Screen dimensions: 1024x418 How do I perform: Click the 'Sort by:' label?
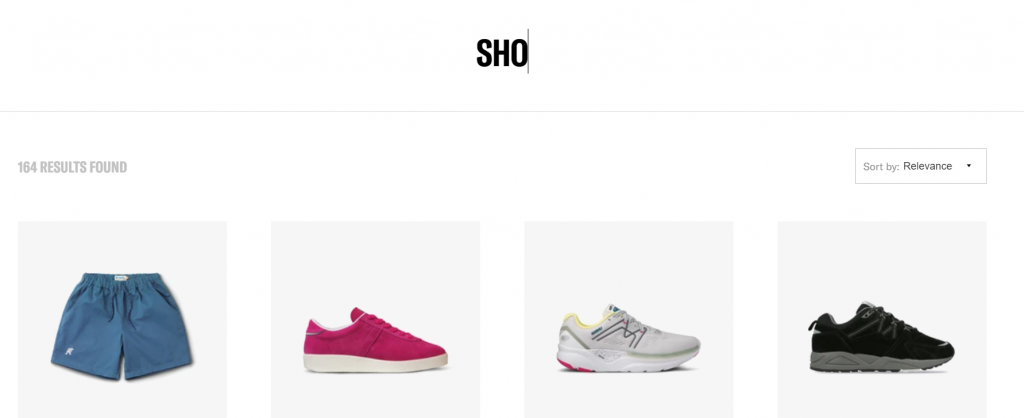click(x=881, y=167)
